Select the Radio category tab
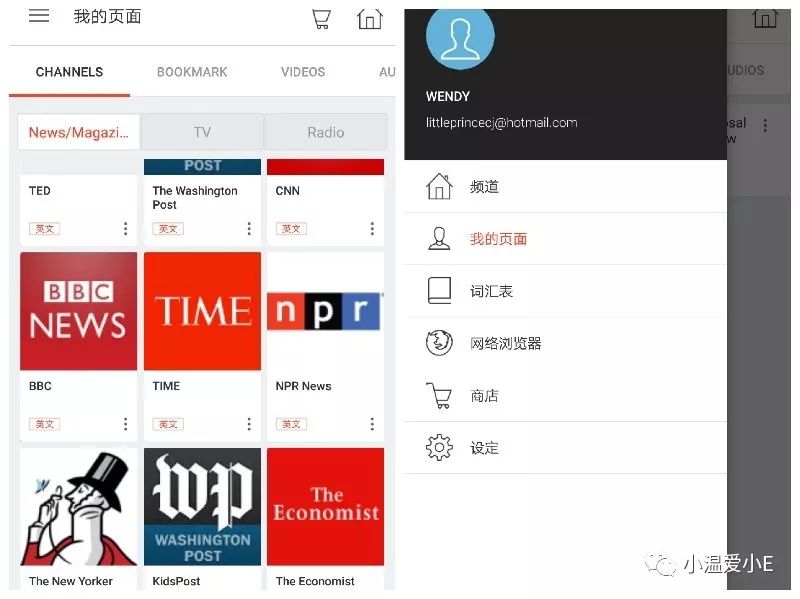 click(x=326, y=132)
